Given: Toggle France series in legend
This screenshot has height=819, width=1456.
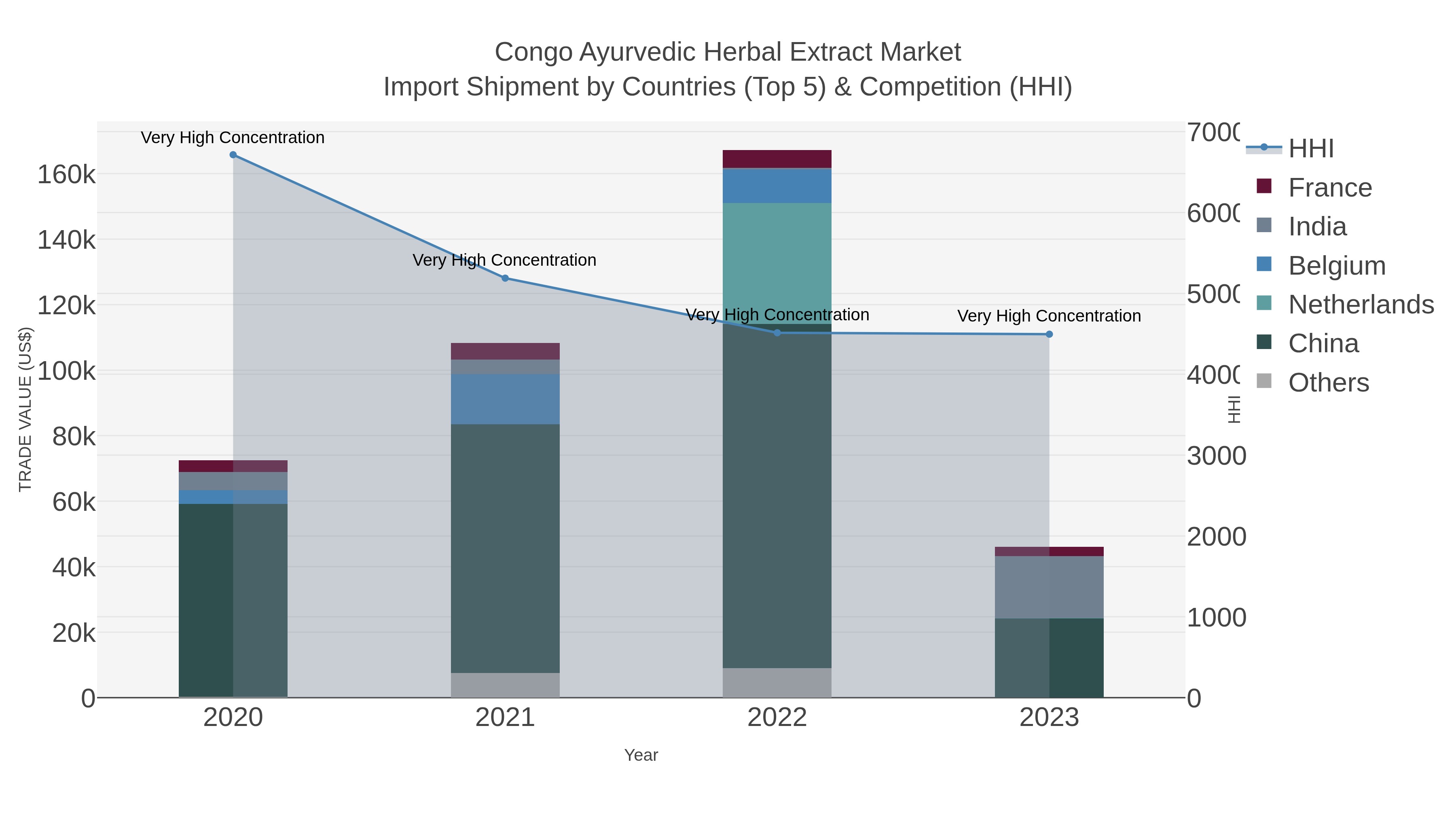Looking at the screenshot, I should pyautogui.click(x=1314, y=188).
